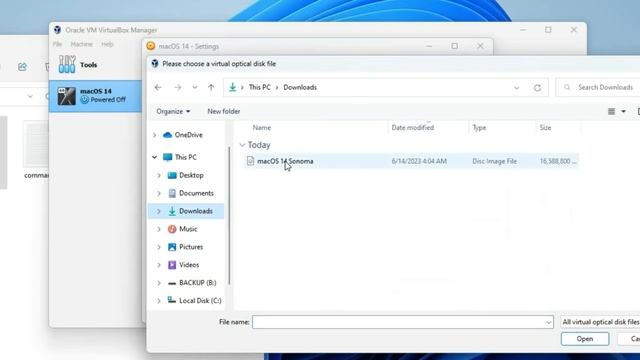Select macOS 14 virtual machine entry
The height and width of the screenshot is (360, 640).
click(95, 96)
